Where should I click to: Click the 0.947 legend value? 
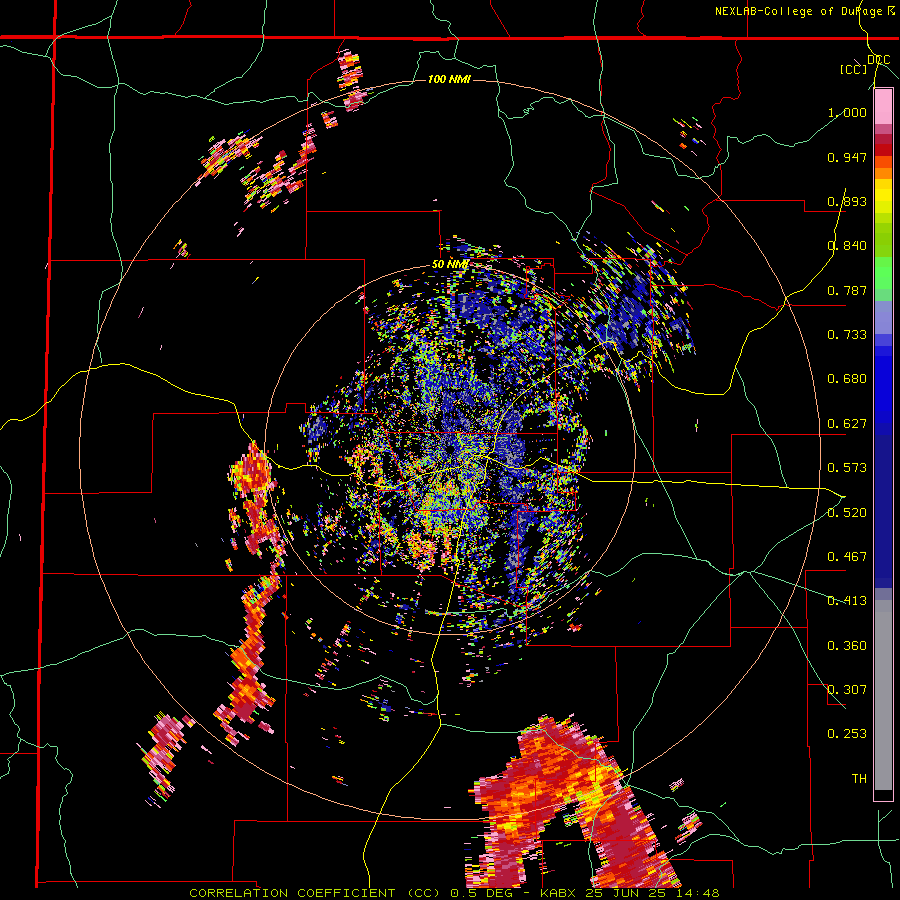point(847,157)
